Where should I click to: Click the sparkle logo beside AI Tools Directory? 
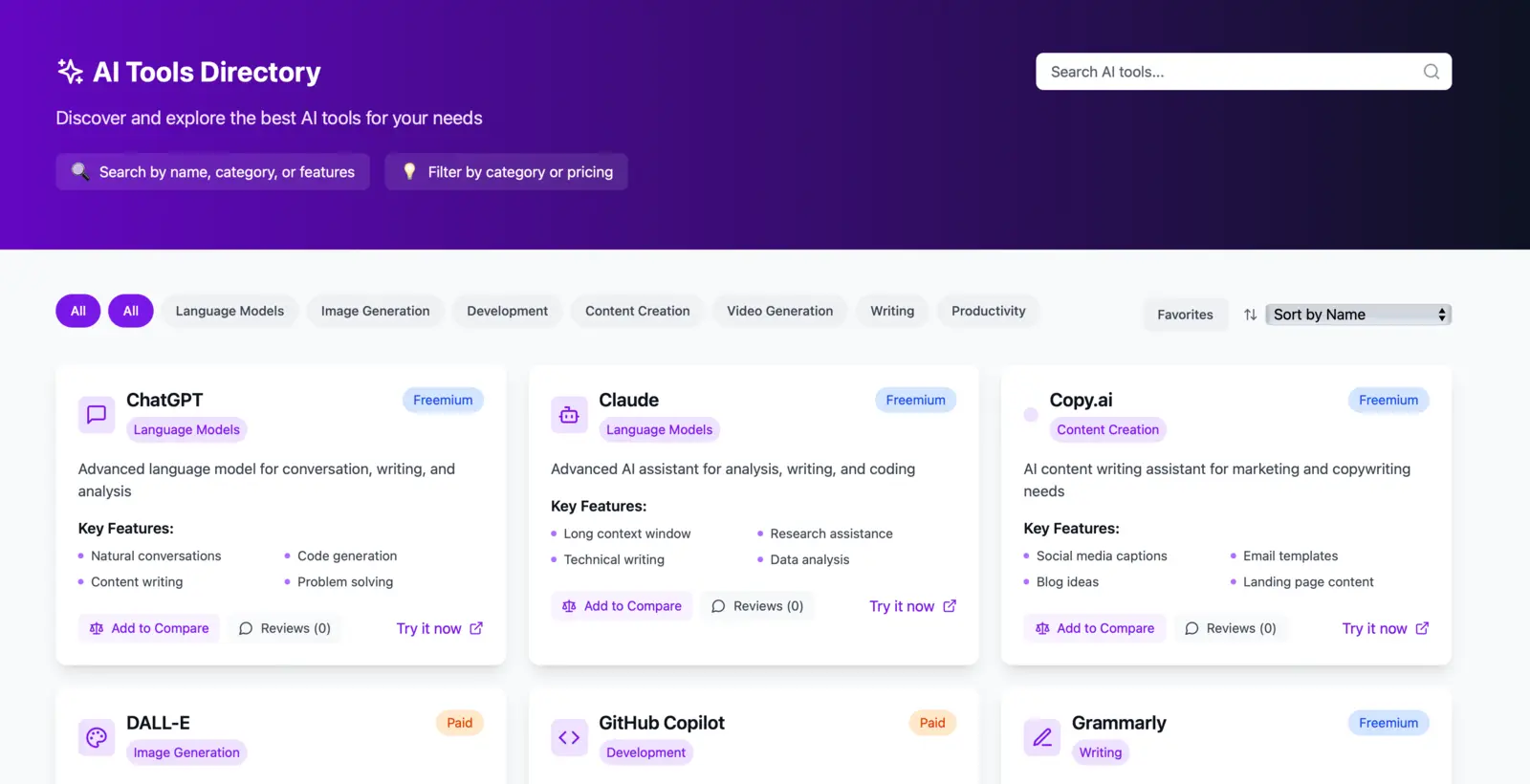click(70, 72)
